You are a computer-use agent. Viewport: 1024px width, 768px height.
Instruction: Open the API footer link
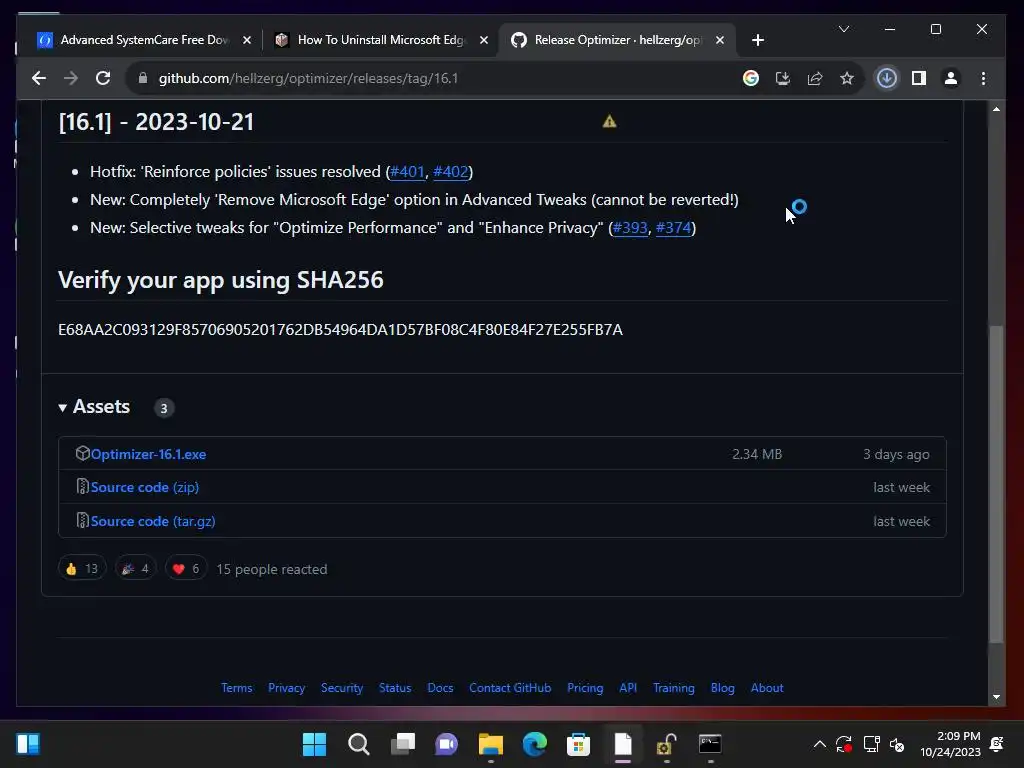[x=628, y=688]
